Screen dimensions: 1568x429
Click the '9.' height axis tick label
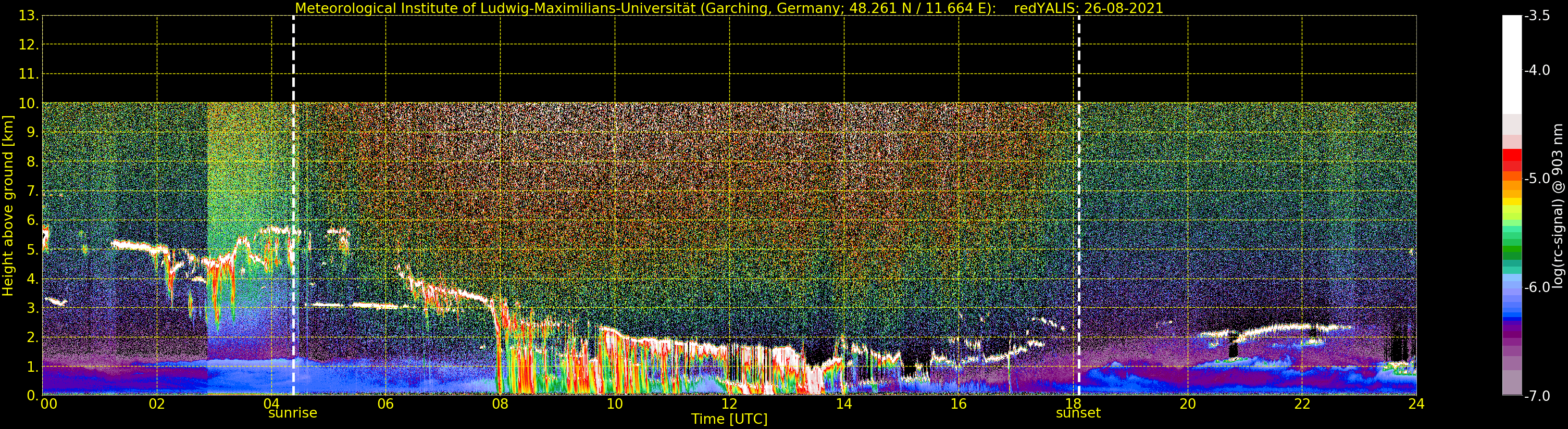33,133
